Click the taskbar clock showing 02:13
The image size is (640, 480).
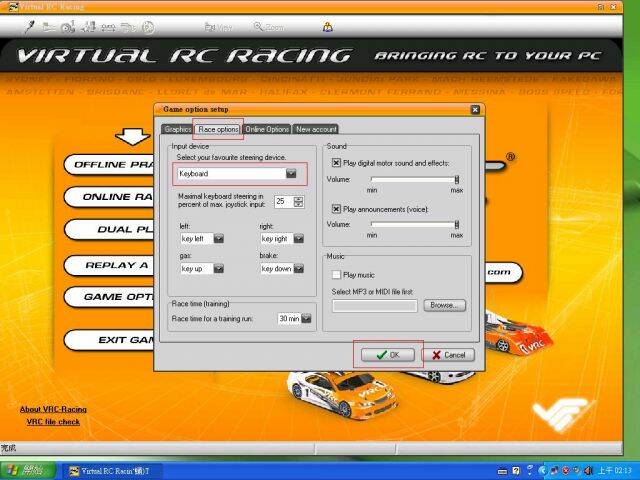[615, 471]
